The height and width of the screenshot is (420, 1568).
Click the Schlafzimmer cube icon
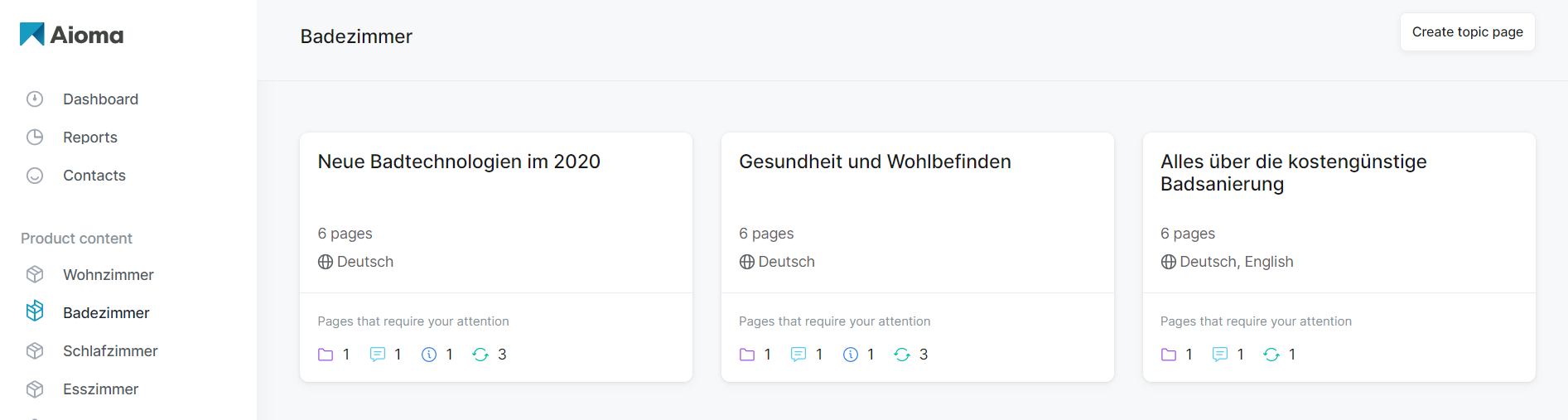click(x=35, y=351)
